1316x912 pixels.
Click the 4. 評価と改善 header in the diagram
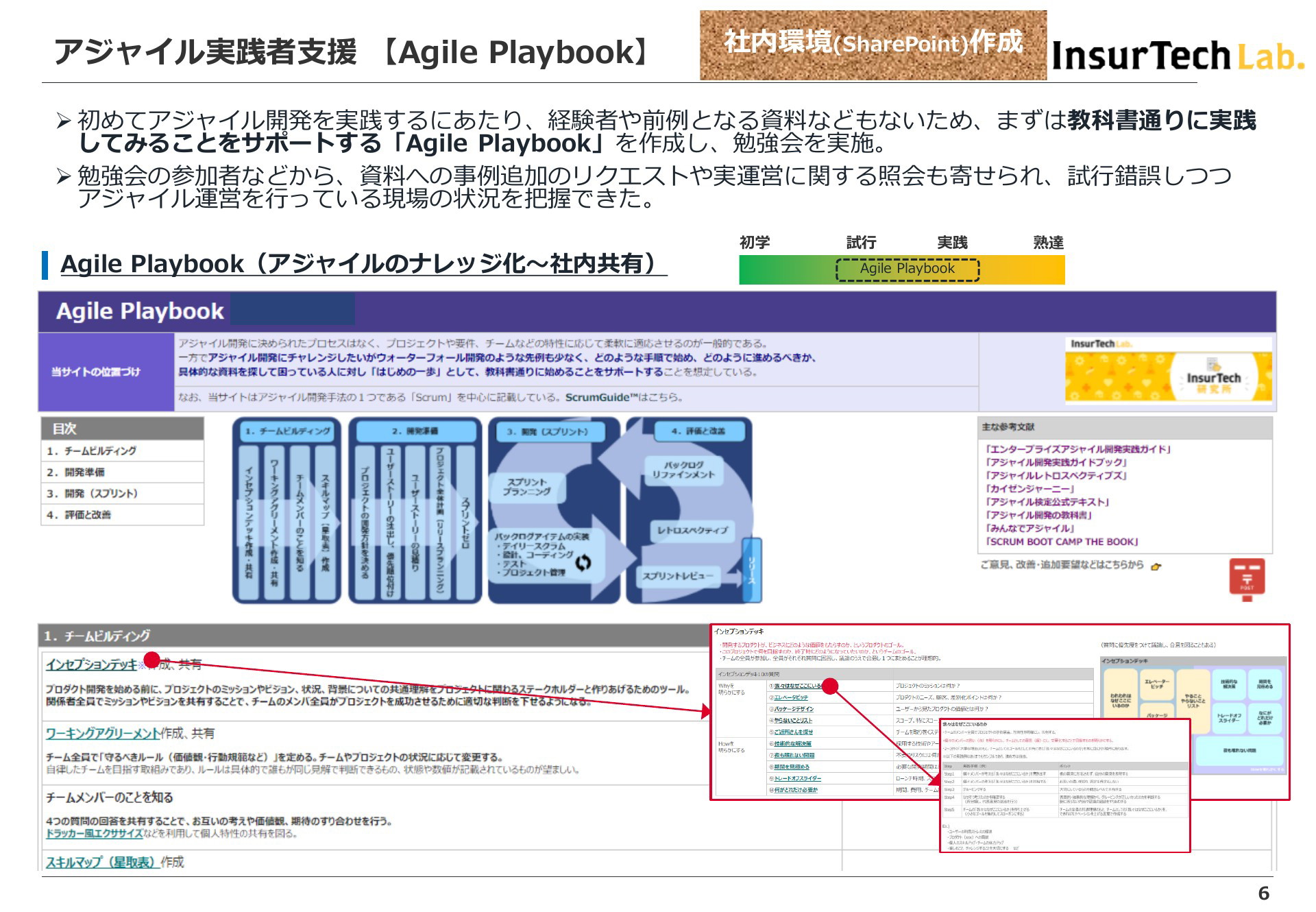tap(698, 431)
